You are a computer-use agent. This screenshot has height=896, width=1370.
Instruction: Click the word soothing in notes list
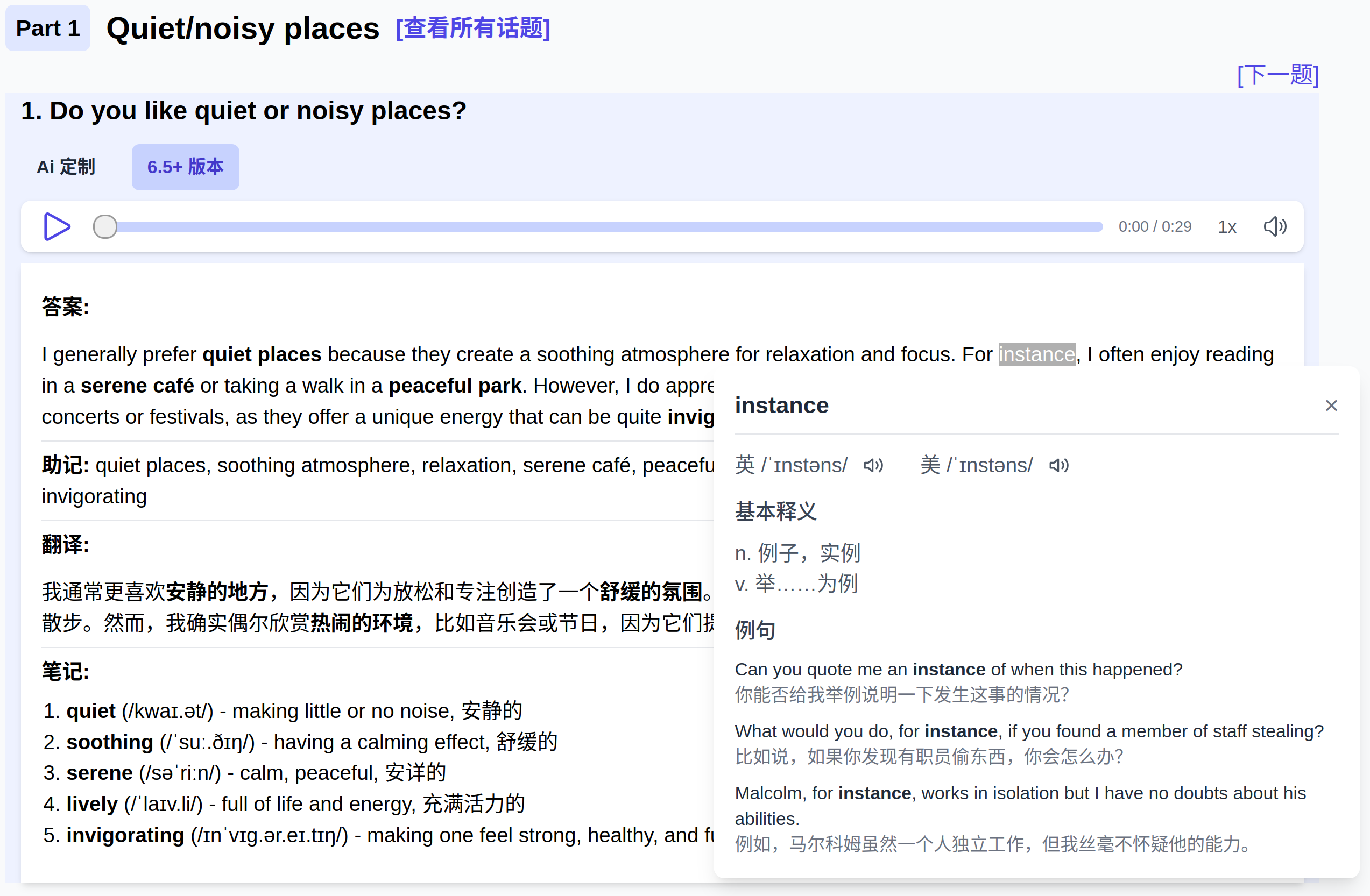[x=109, y=742]
